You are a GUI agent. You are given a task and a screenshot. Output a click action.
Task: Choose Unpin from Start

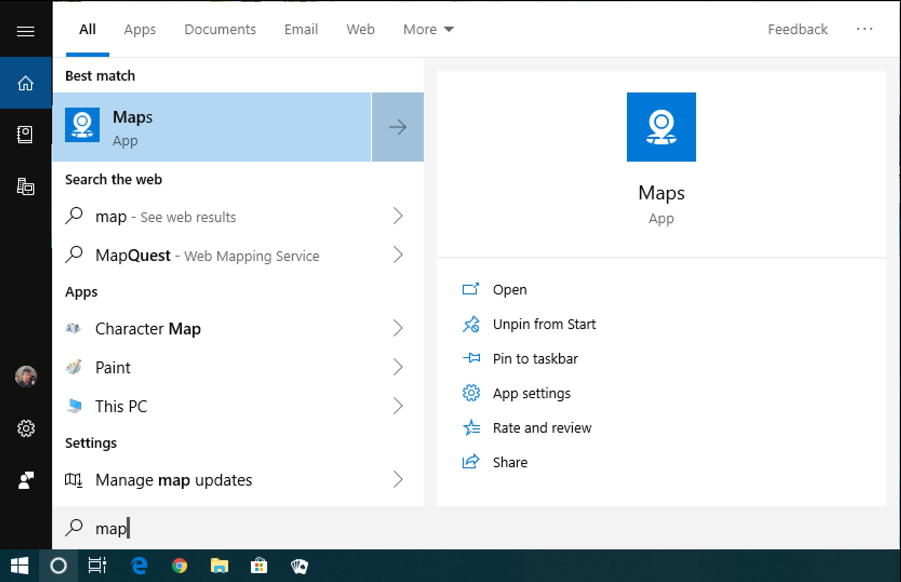click(x=544, y=324)
